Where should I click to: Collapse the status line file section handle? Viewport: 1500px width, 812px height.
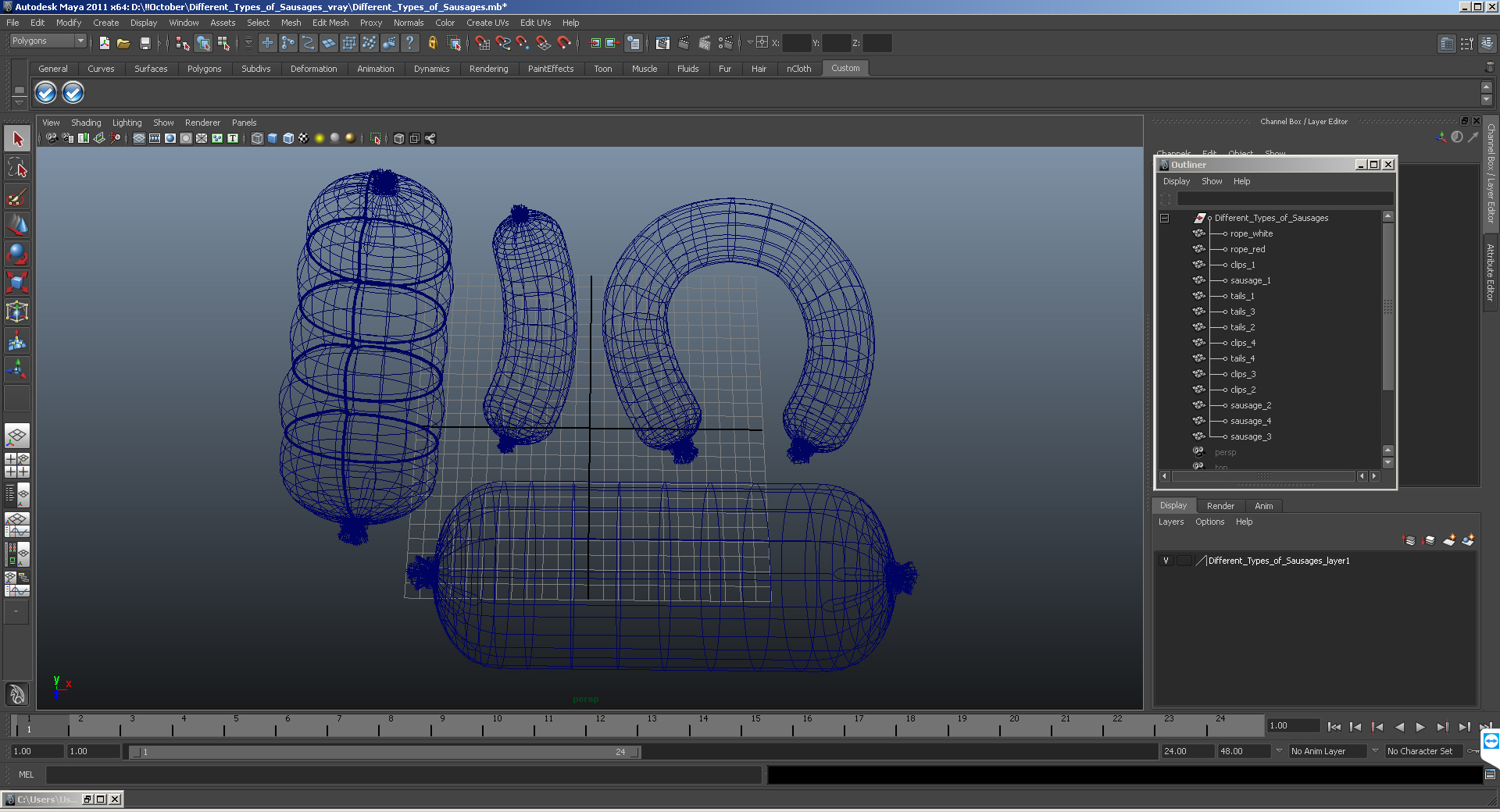click(92, 43)
